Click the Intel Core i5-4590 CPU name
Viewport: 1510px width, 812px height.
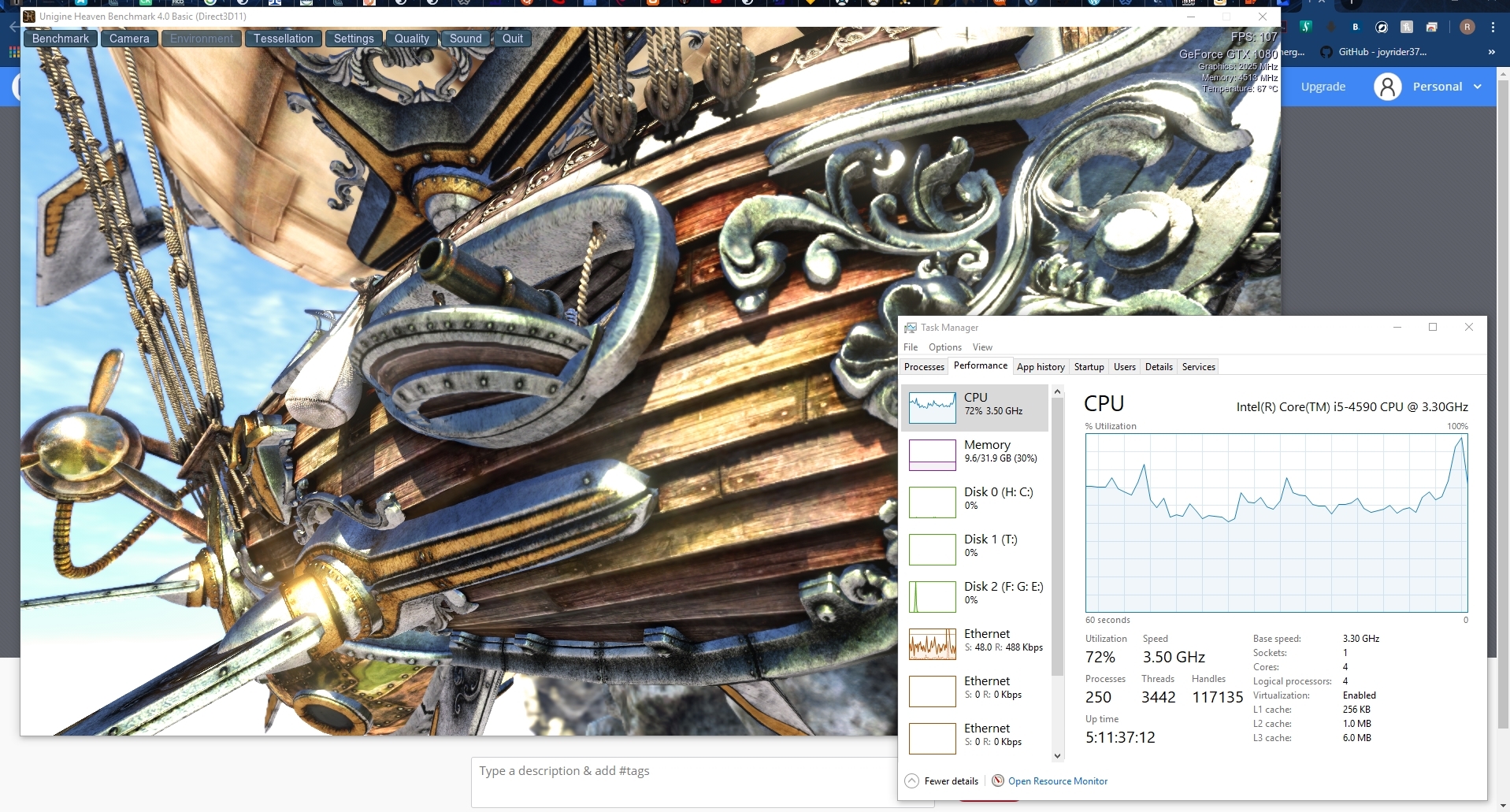pos(1352,407)
